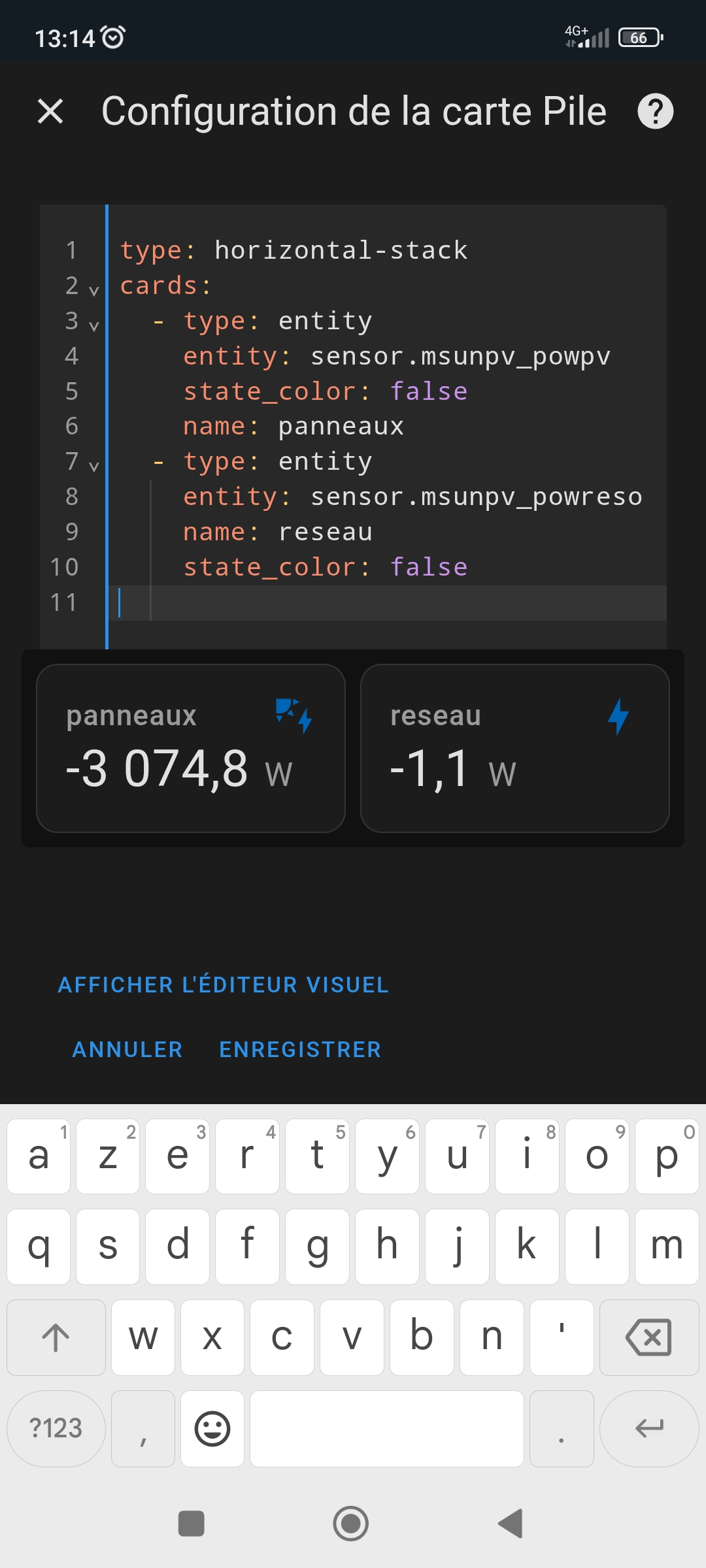Viewport: 706px width, 1568px height.
Task: Close the card configuration dialog
Action: [50, 111]
